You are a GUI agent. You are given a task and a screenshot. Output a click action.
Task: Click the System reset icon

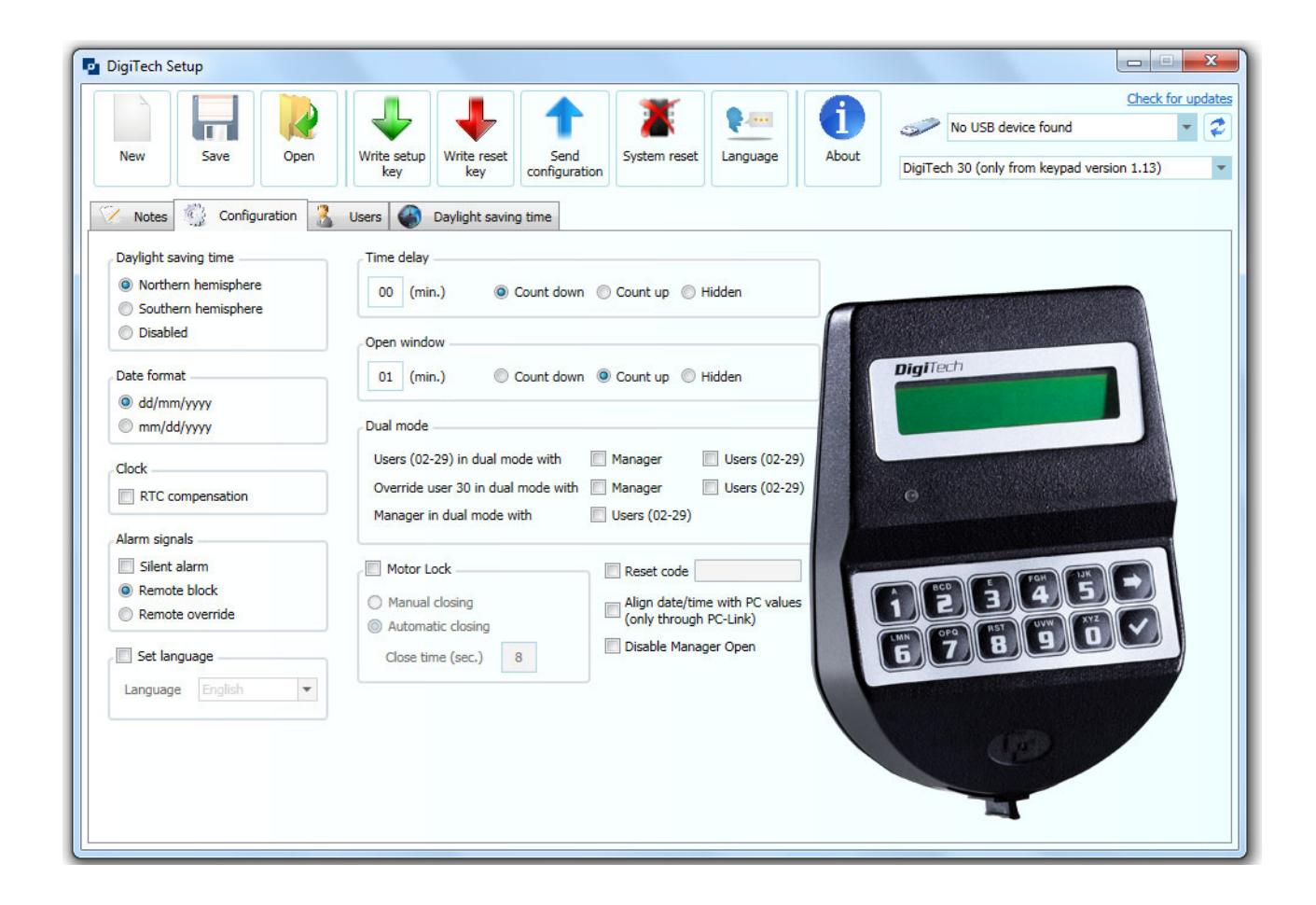(660, 138)
